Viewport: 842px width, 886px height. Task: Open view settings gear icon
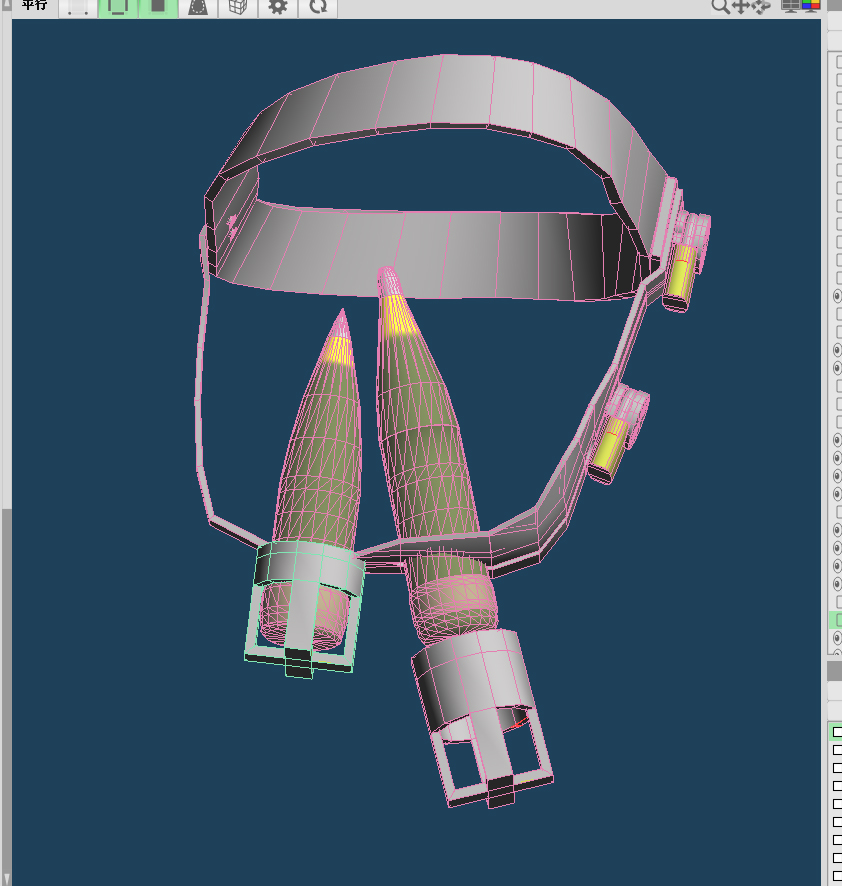(277, 7)
